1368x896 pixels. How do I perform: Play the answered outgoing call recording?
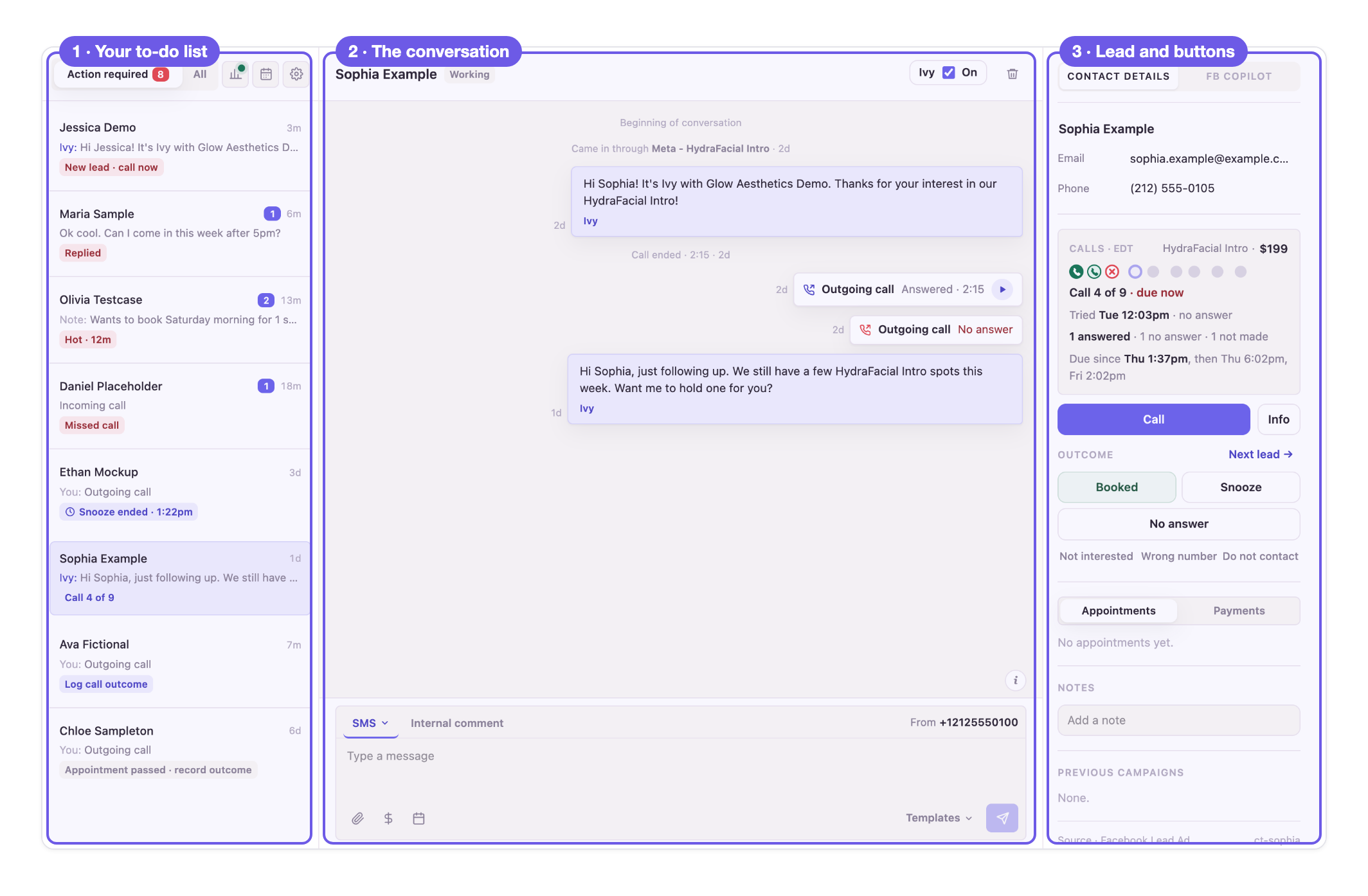tap(1003, 289)
